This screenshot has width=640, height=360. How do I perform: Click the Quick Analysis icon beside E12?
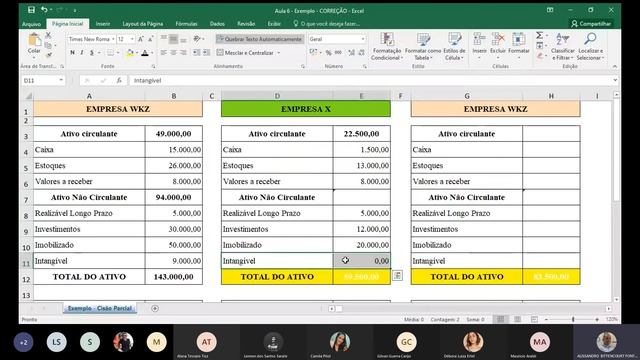397,276
